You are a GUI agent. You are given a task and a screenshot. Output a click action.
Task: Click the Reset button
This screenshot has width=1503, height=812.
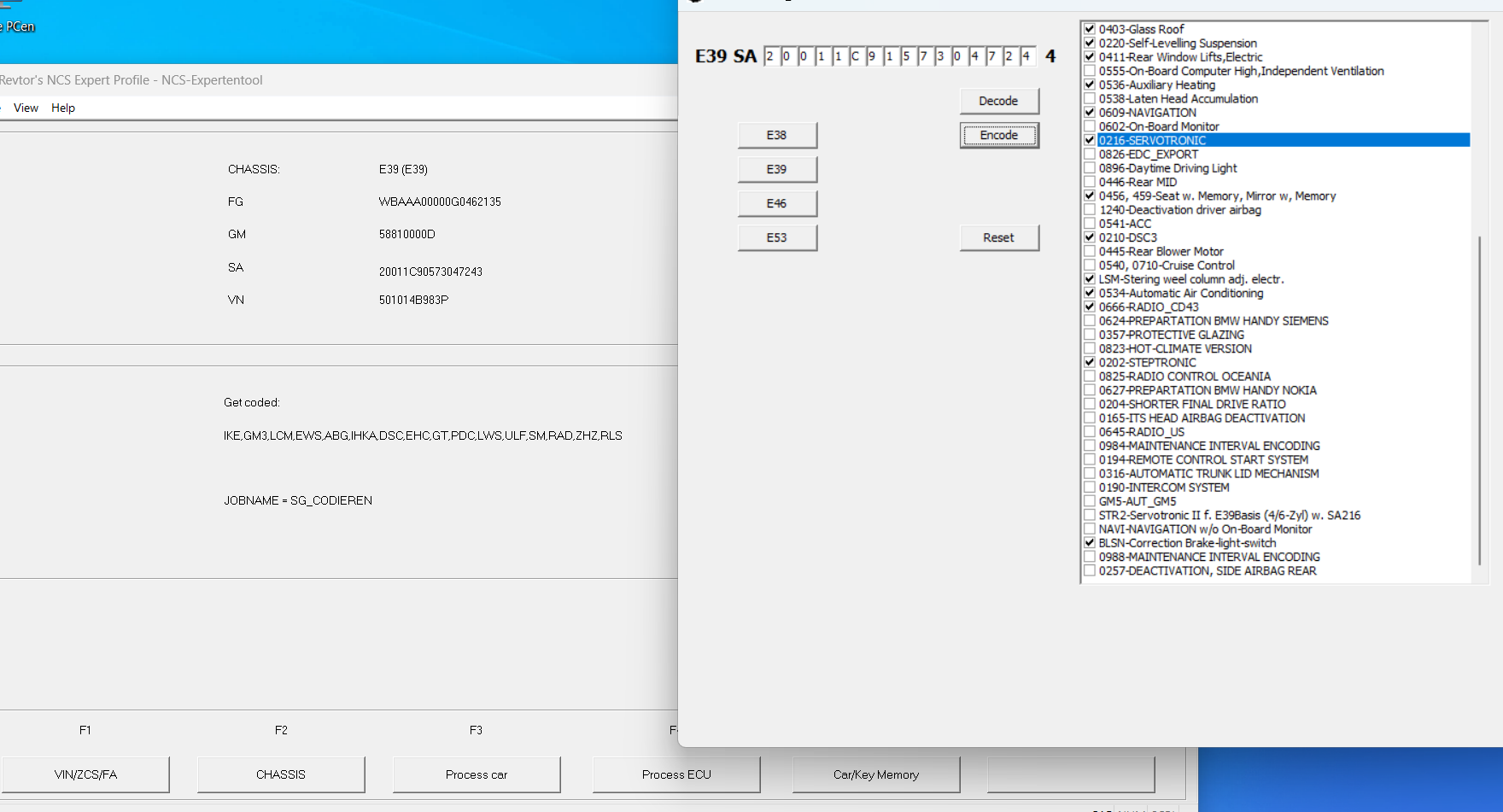click(999, 237)
